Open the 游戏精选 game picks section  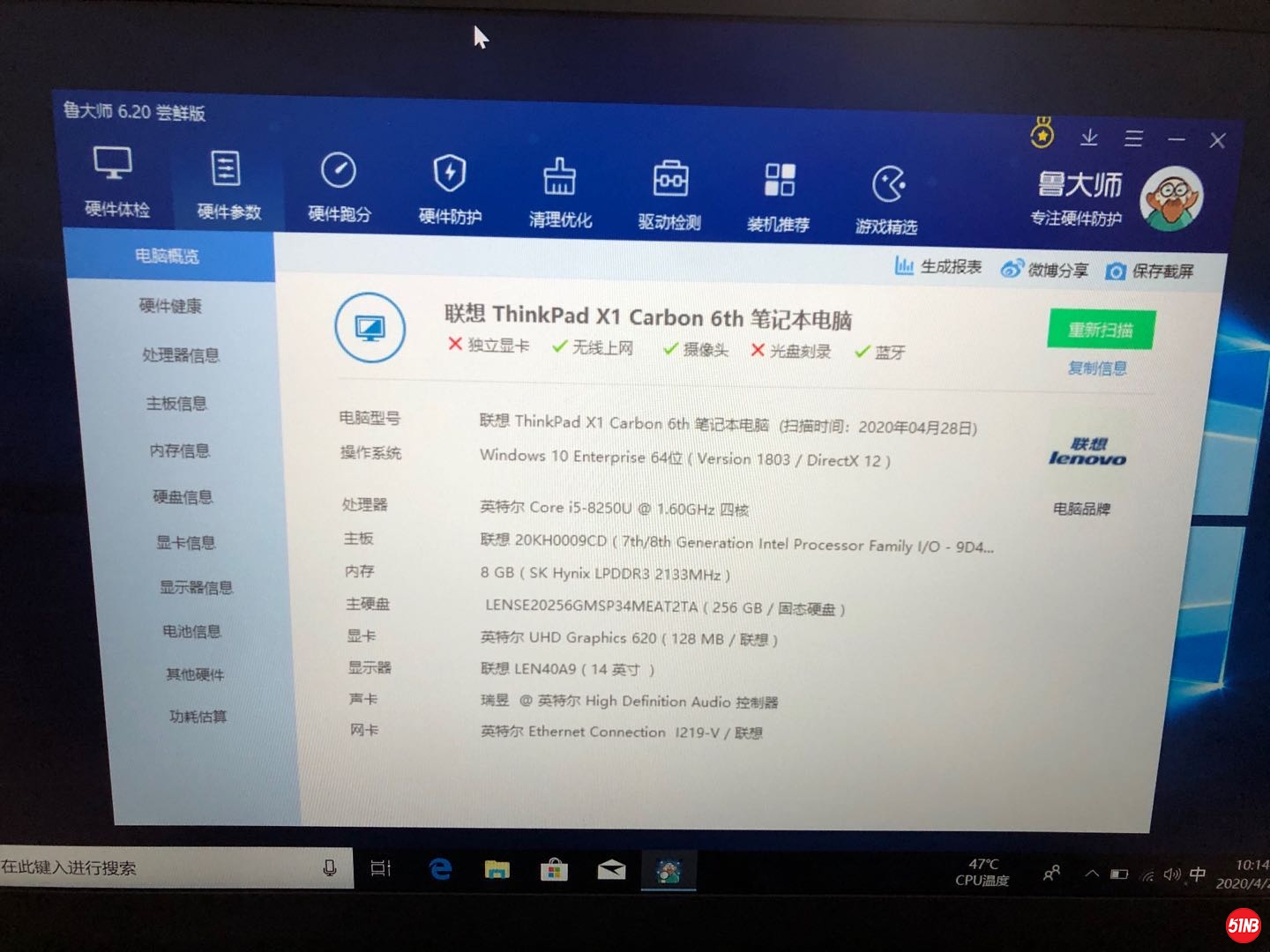coord(888,187)
